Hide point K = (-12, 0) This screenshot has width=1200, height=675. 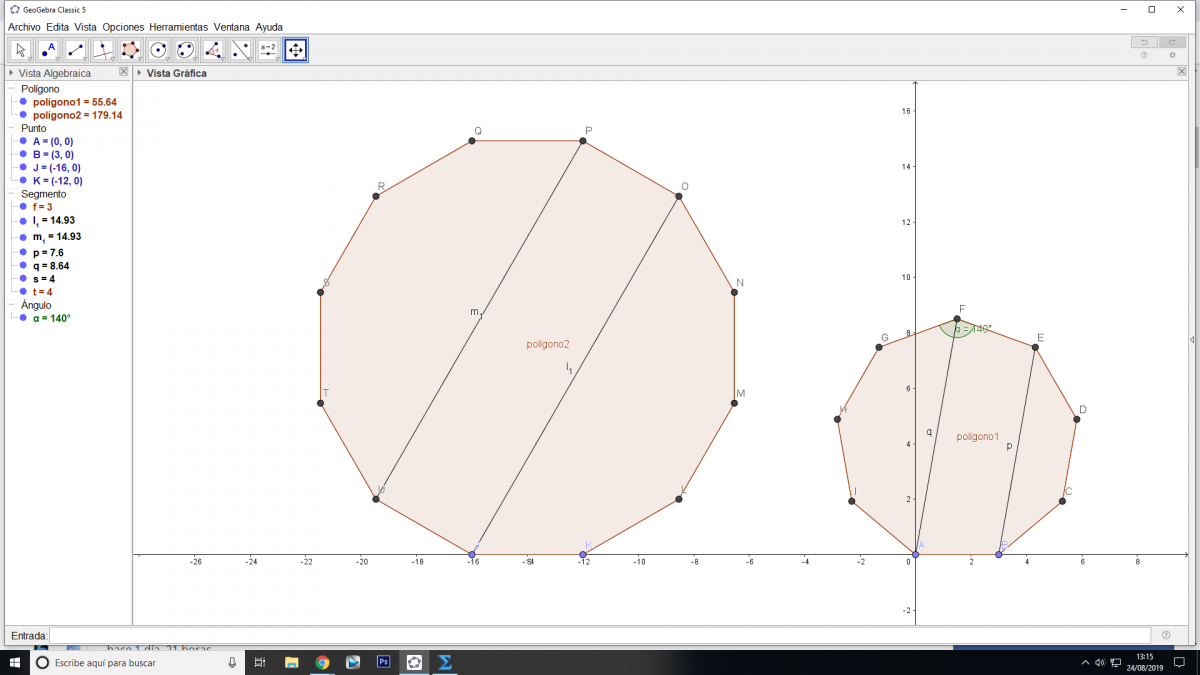tap(23, 181)
